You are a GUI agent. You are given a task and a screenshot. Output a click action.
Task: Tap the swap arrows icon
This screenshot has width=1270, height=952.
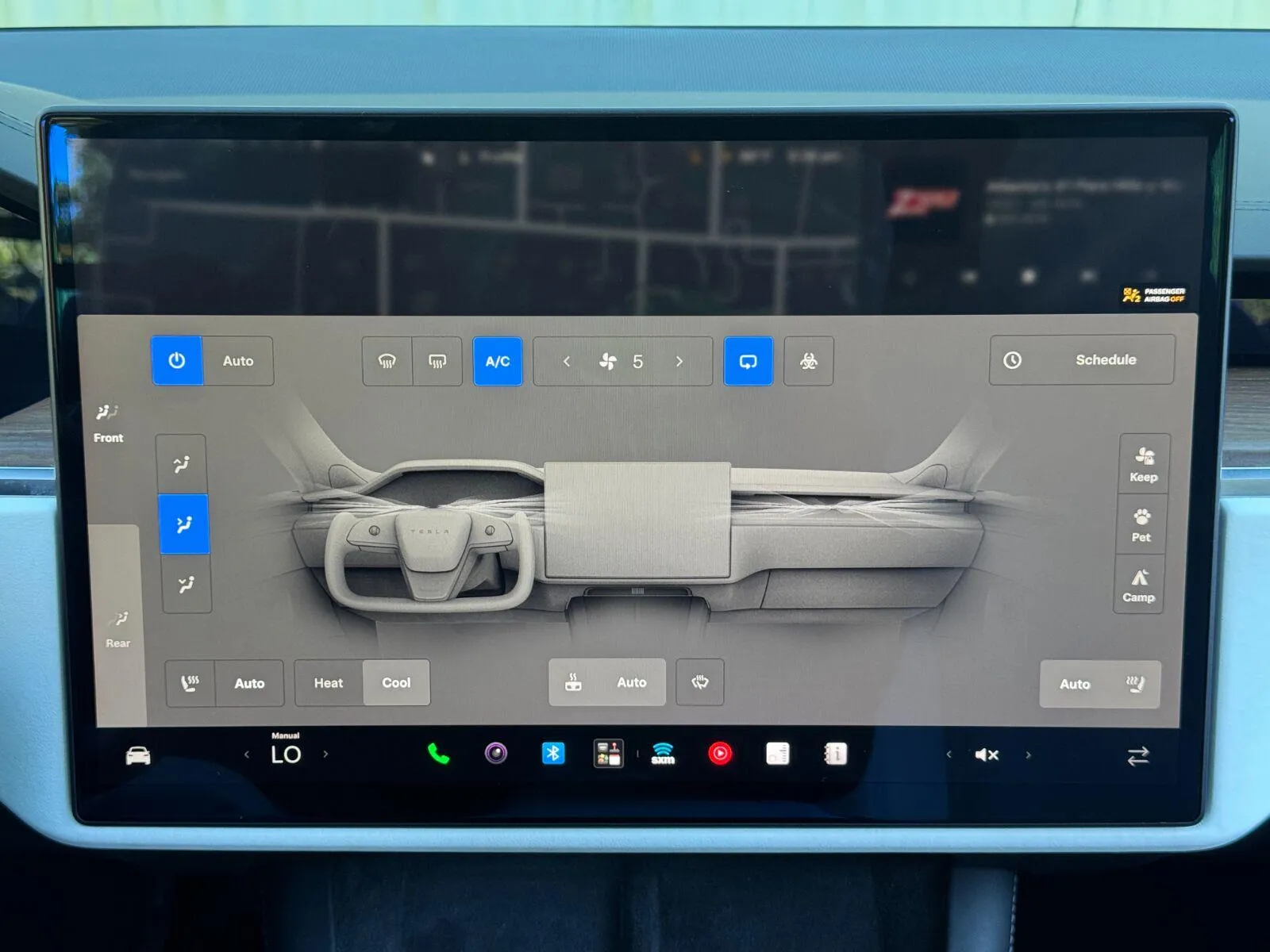(x=1138, y=757)
